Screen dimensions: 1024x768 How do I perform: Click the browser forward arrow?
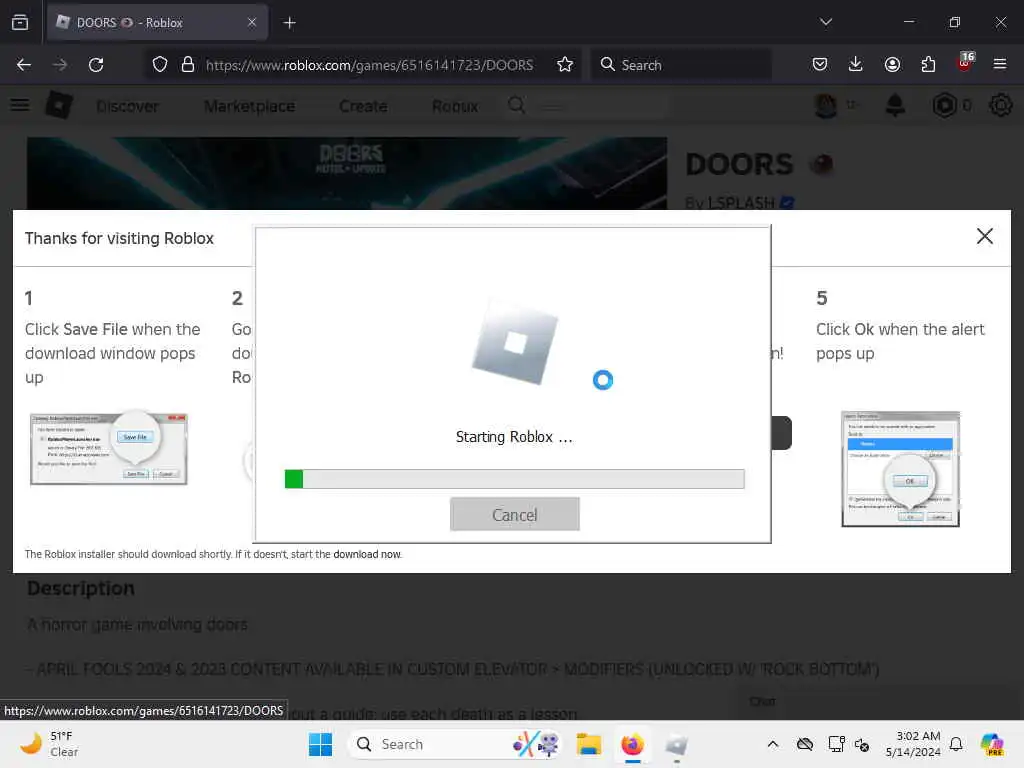click(60, 65)
